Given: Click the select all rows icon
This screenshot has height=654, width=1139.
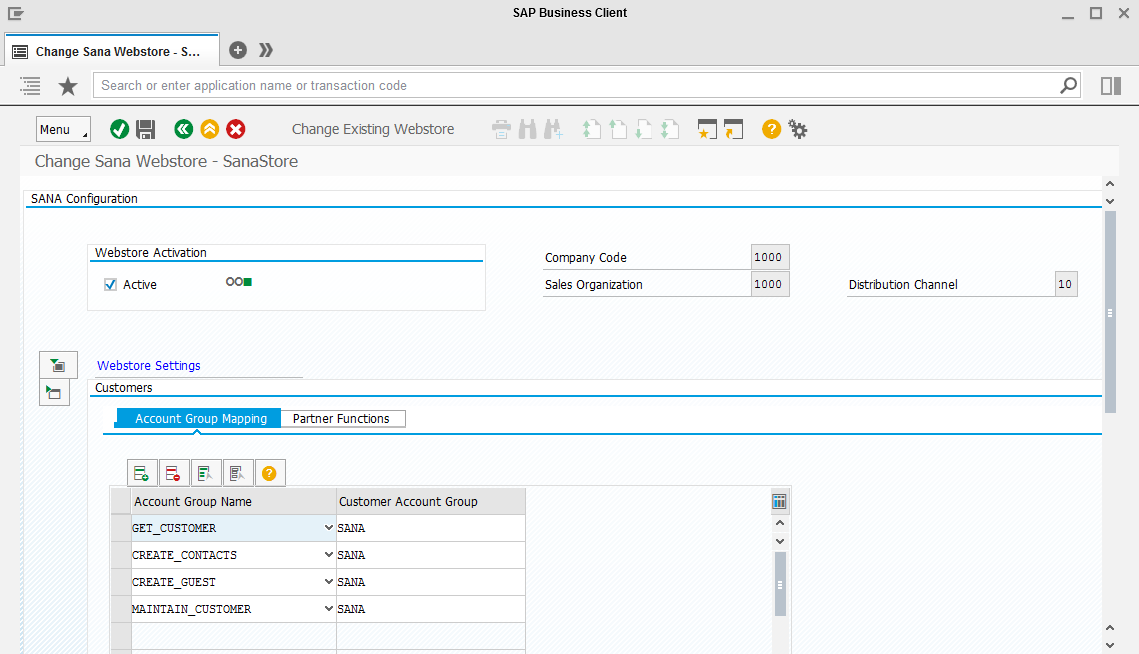Looking at the screenshot, I should coord(205,473).
